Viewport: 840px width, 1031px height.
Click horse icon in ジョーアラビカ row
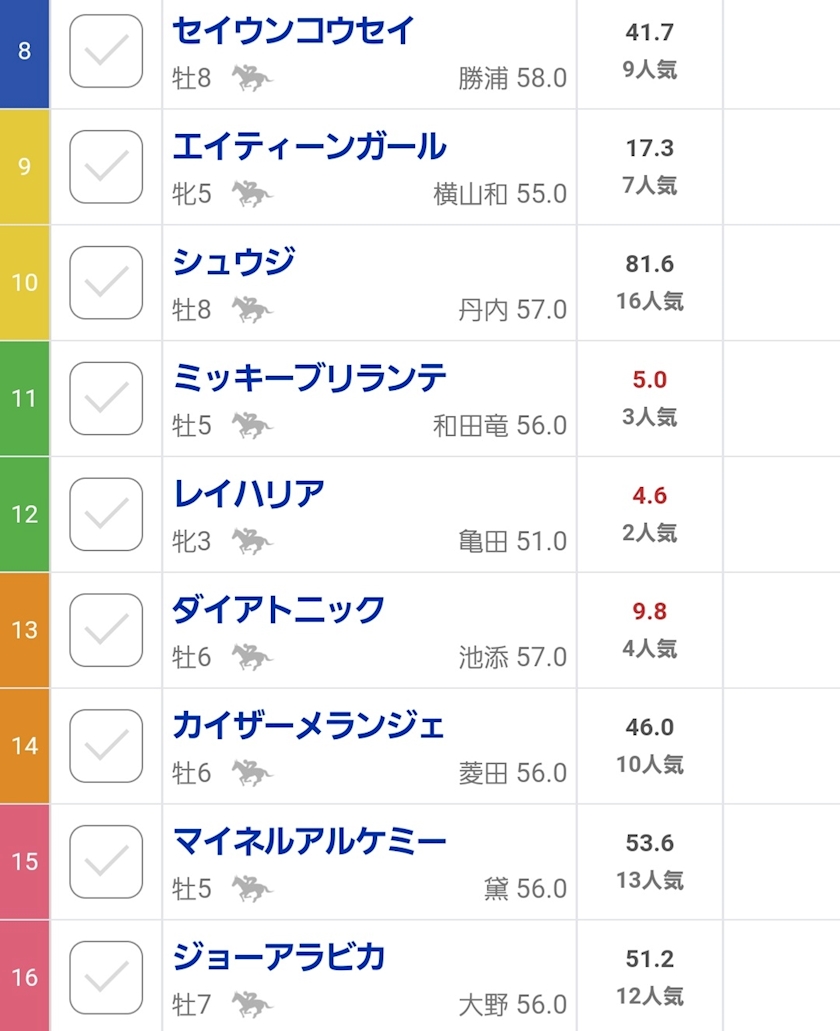pyautogui.click(x=252, y=1004)
